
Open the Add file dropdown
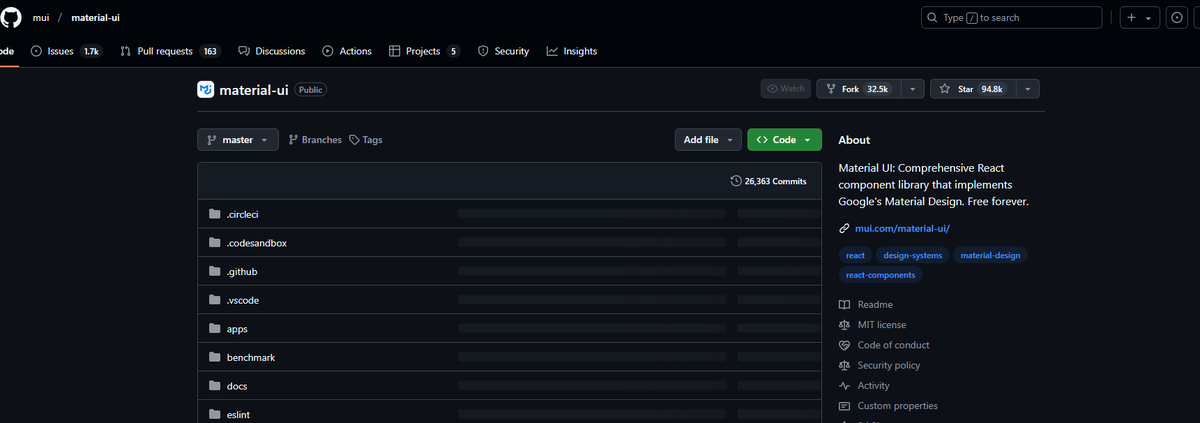(x=709, y=140)
